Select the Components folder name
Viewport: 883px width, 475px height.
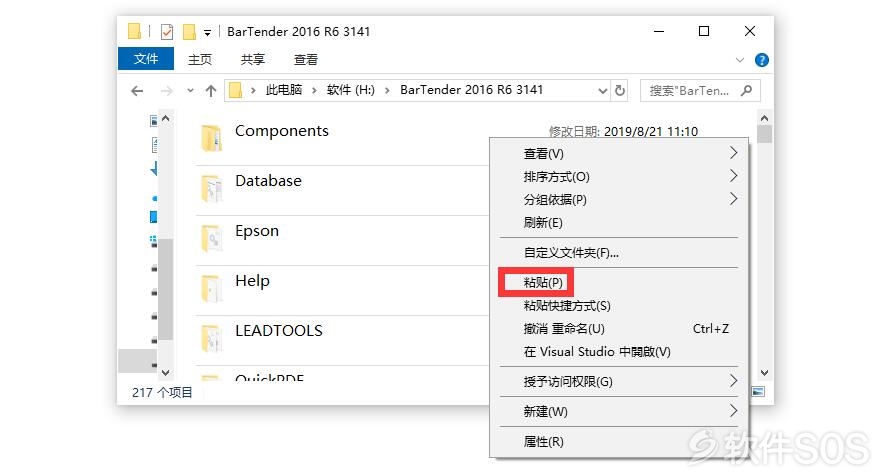coord(282,131)
